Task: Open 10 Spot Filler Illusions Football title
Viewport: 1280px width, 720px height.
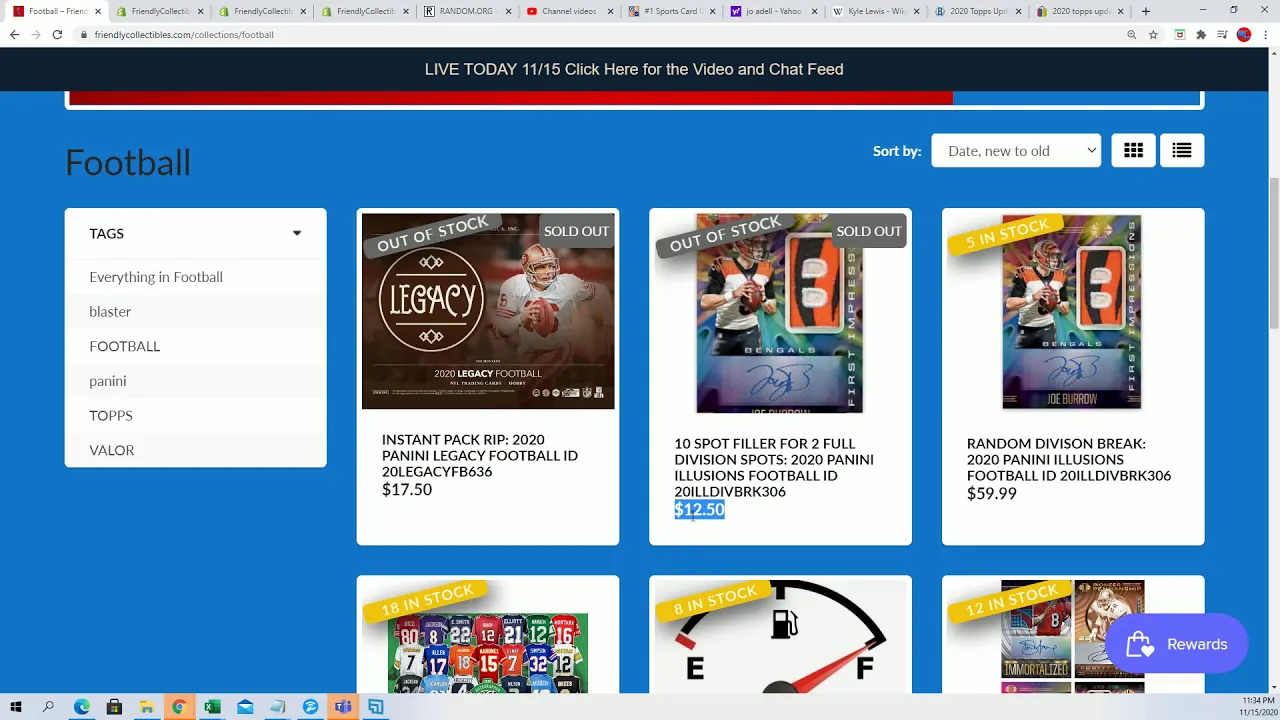Action: (x=773, y=467)
